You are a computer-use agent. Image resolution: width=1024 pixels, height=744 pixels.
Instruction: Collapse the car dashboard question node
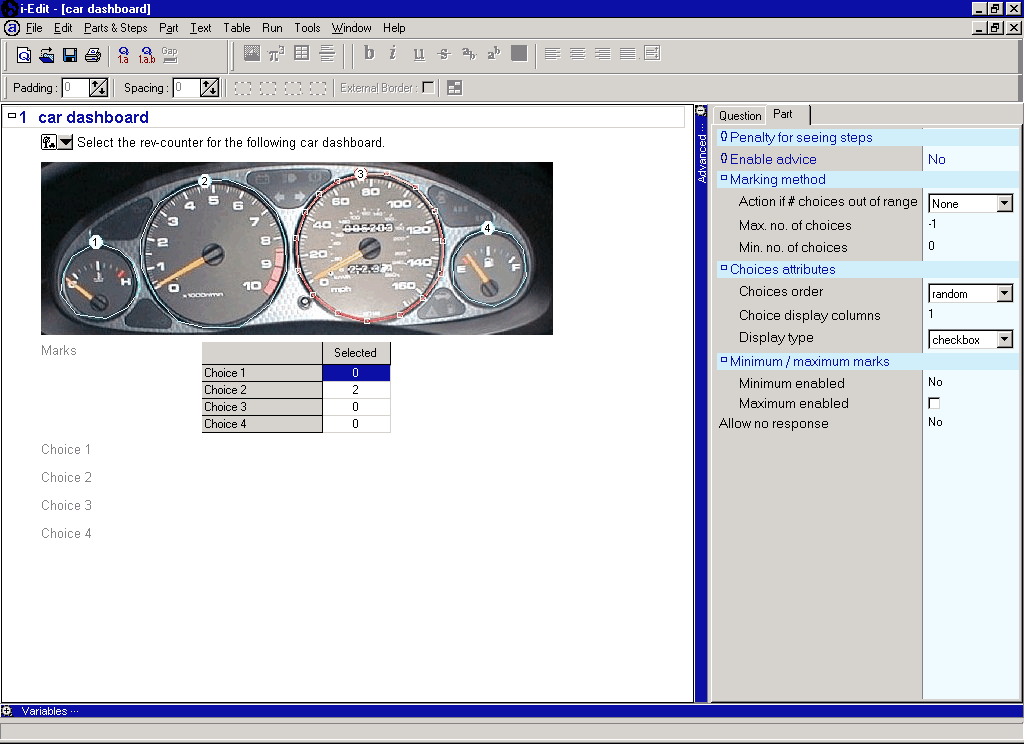[x=11, y=117]
